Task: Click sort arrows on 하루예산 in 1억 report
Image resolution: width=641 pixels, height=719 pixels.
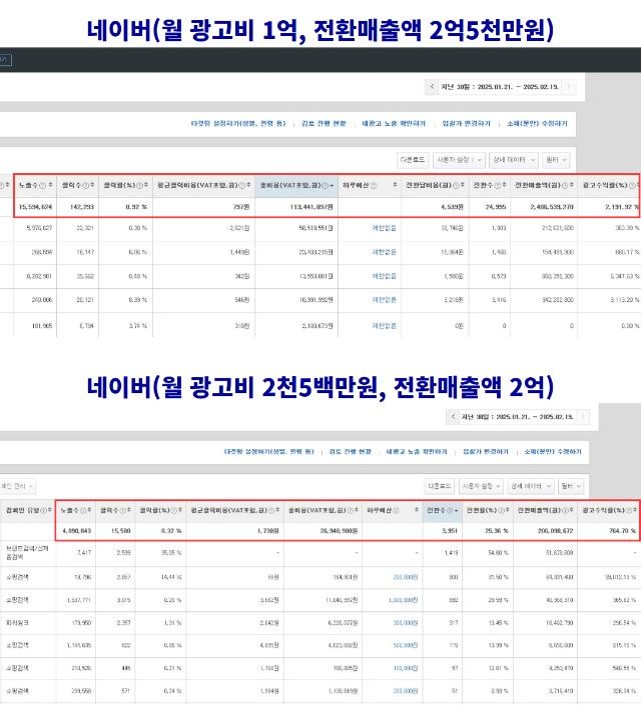Action: [x=395, y=185]
